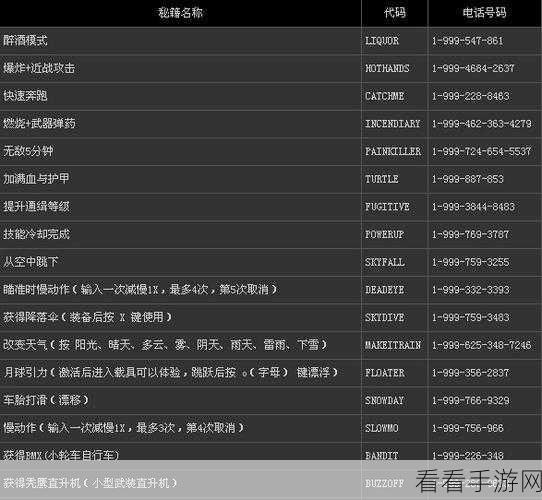
Task: Click the phone number in the FUGITIVE row
Action: [x=473, y=207]
